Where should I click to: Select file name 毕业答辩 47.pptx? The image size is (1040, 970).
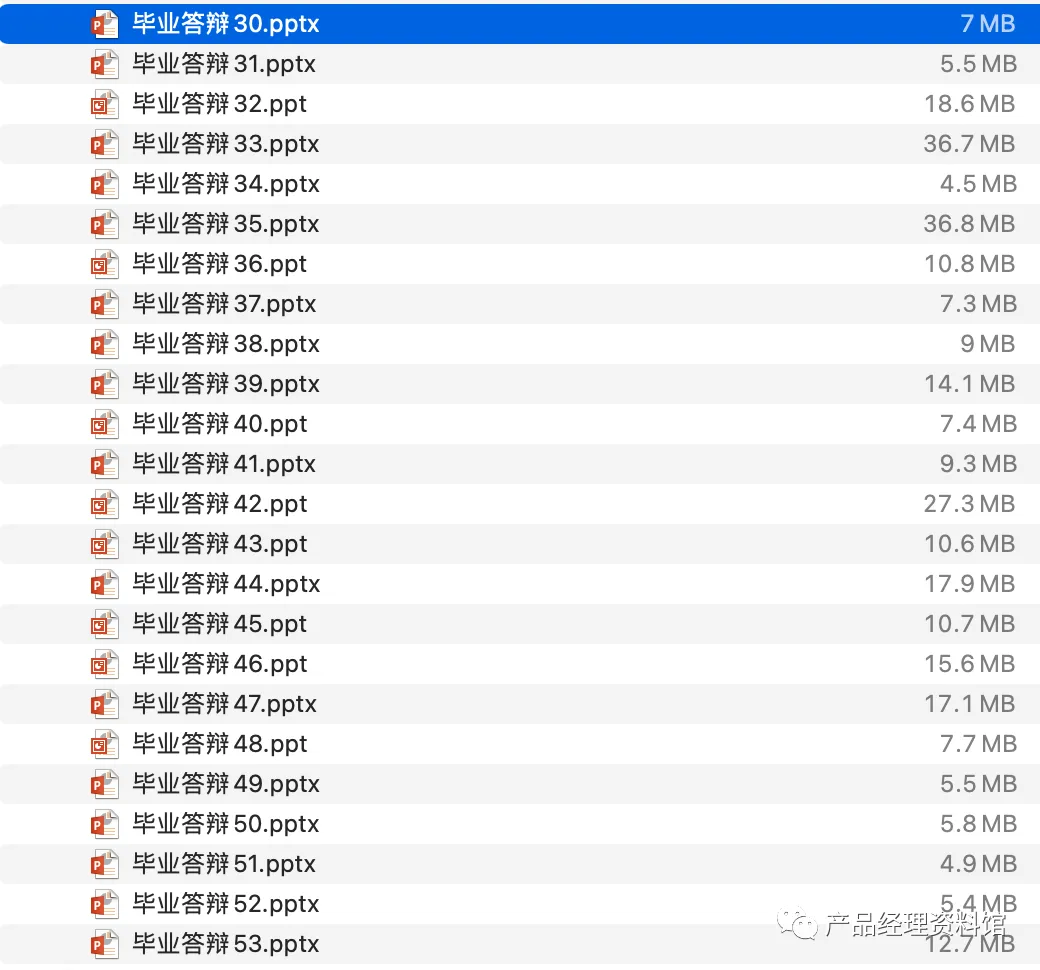224,703
